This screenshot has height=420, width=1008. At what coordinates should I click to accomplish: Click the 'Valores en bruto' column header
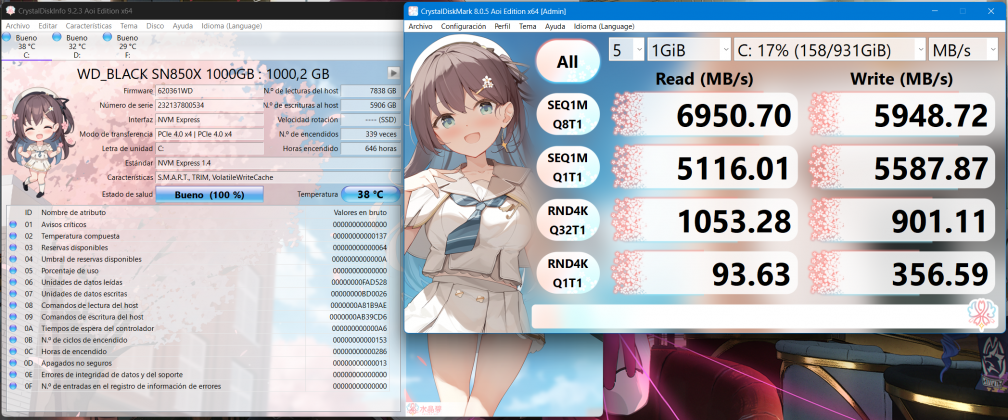point(360,212)
